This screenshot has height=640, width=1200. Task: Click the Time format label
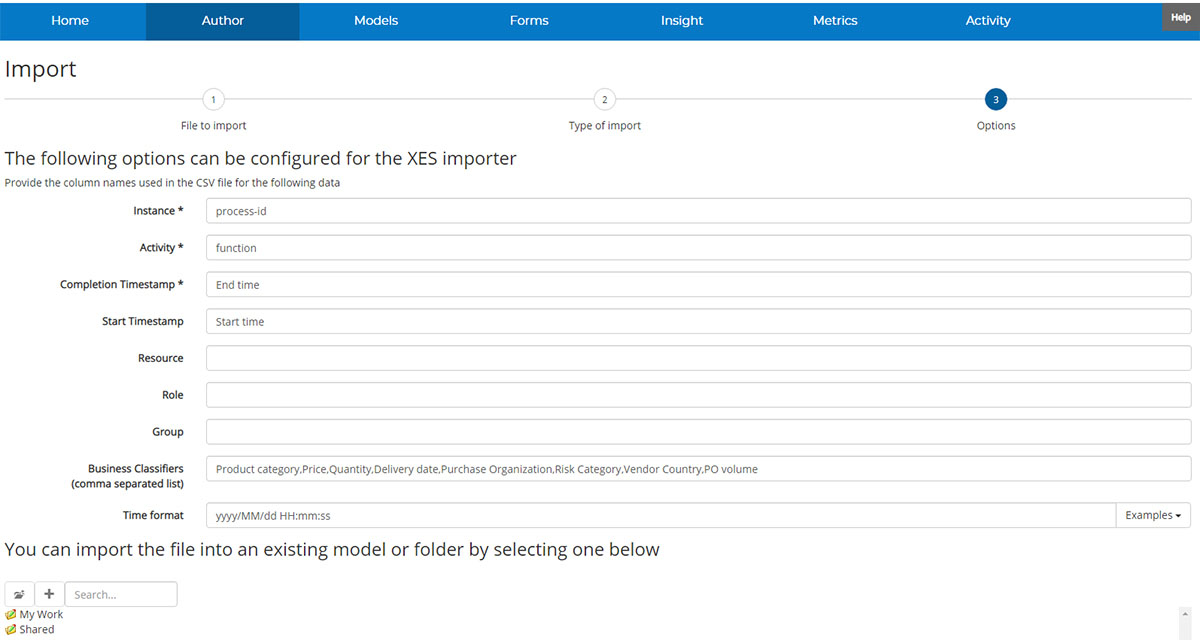[x=153, y=515]
